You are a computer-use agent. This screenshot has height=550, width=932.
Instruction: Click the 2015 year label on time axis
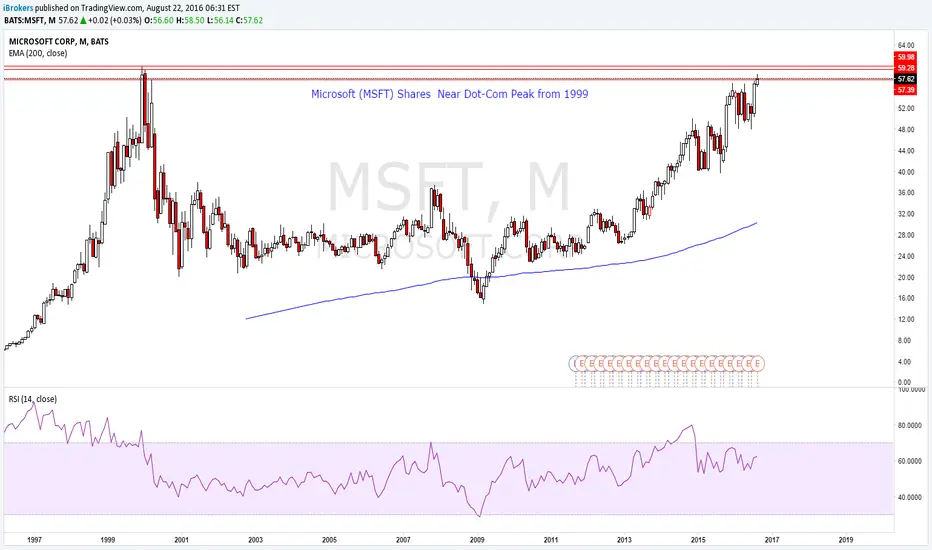(x=698, y=540)
